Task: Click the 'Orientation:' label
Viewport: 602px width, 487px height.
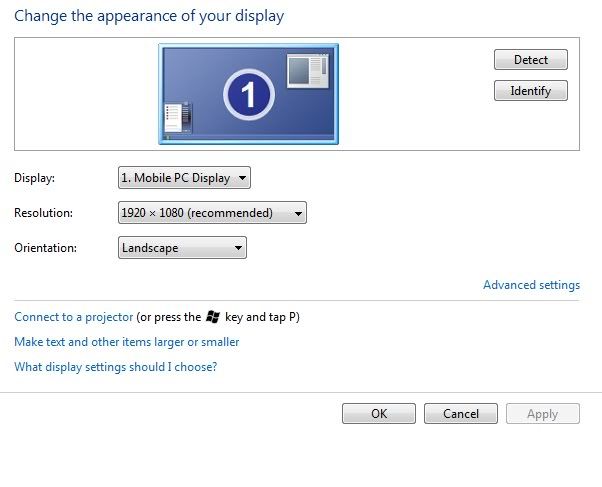Action: pos(45,248)
